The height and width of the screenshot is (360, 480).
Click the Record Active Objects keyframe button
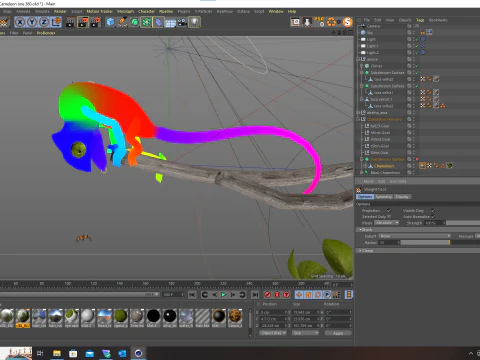click(267, 295)
